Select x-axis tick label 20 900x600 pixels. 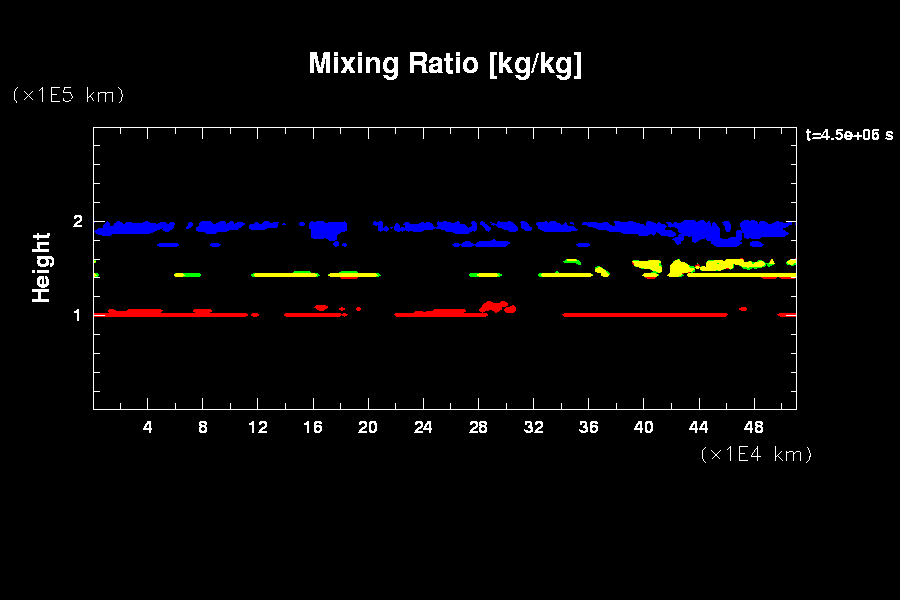click(368, 428)
